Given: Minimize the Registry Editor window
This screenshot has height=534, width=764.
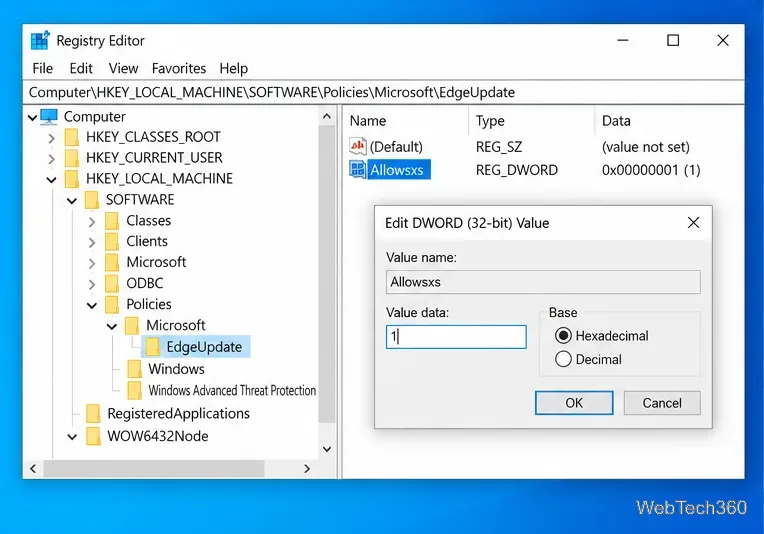Looking at the screenshot, I should (x=623, y=40).
